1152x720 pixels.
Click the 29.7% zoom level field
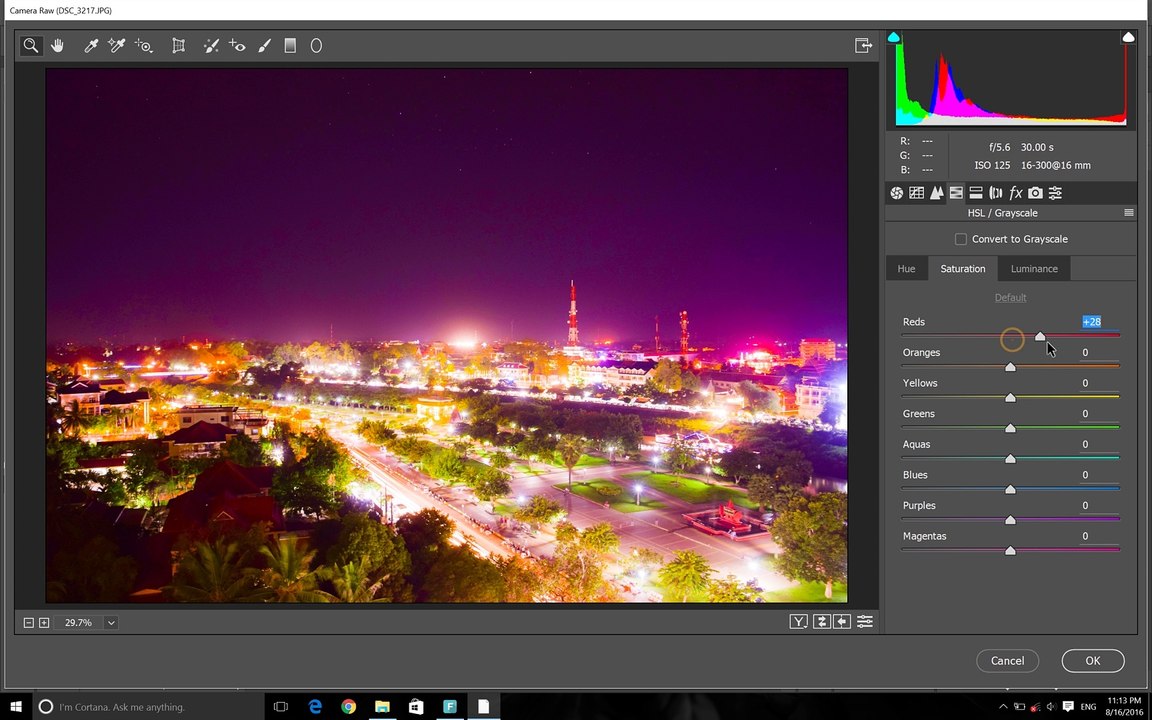click(79, 622)
